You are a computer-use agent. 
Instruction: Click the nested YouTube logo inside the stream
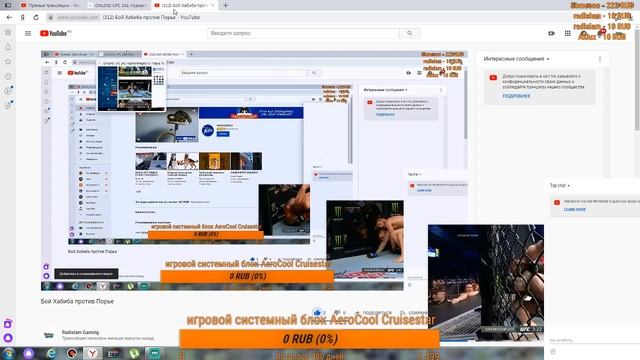(78, 73)
